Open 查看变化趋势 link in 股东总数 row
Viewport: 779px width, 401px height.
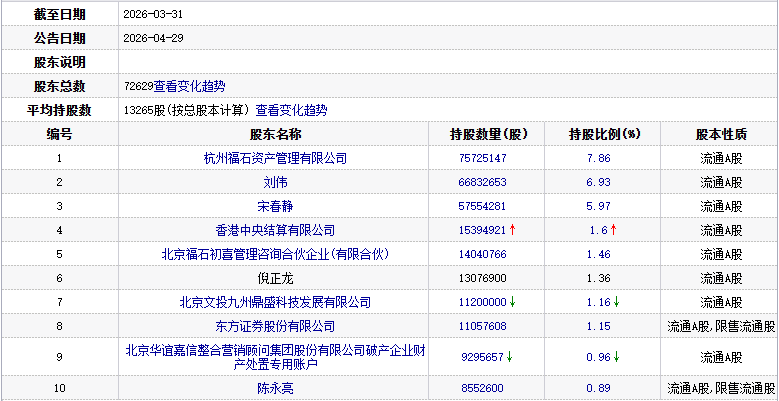190,87
